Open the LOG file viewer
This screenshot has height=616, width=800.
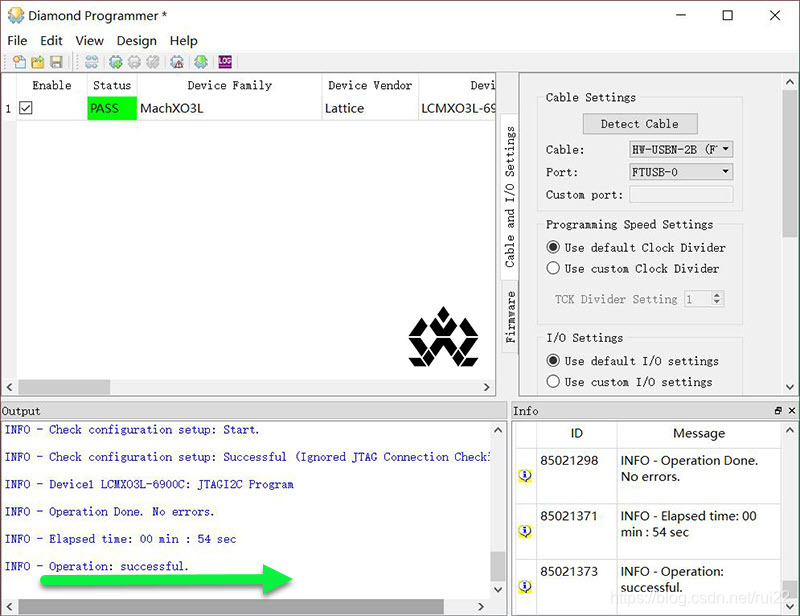click(225, 62)
